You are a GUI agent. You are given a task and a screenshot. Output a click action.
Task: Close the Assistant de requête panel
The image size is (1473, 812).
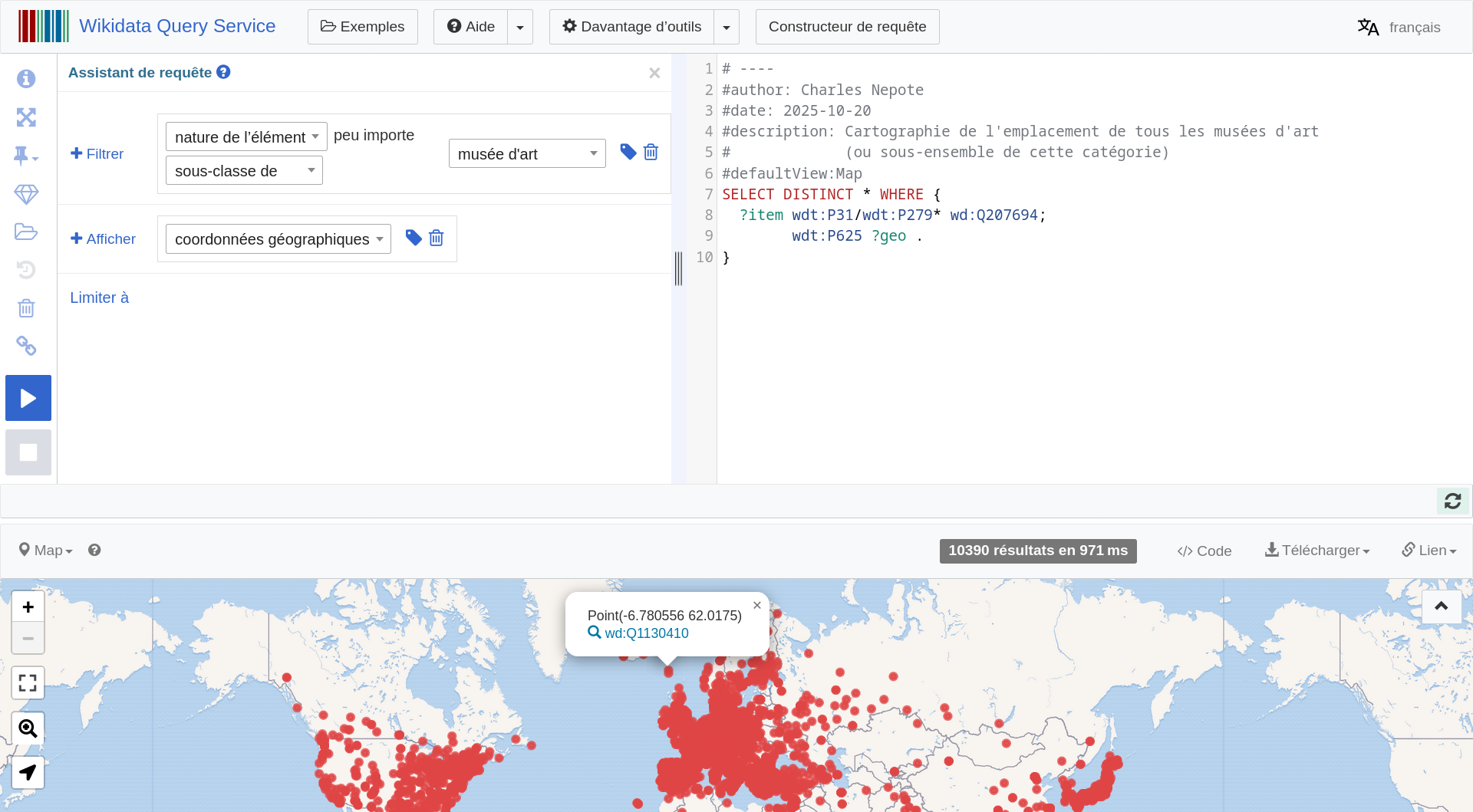654,73
